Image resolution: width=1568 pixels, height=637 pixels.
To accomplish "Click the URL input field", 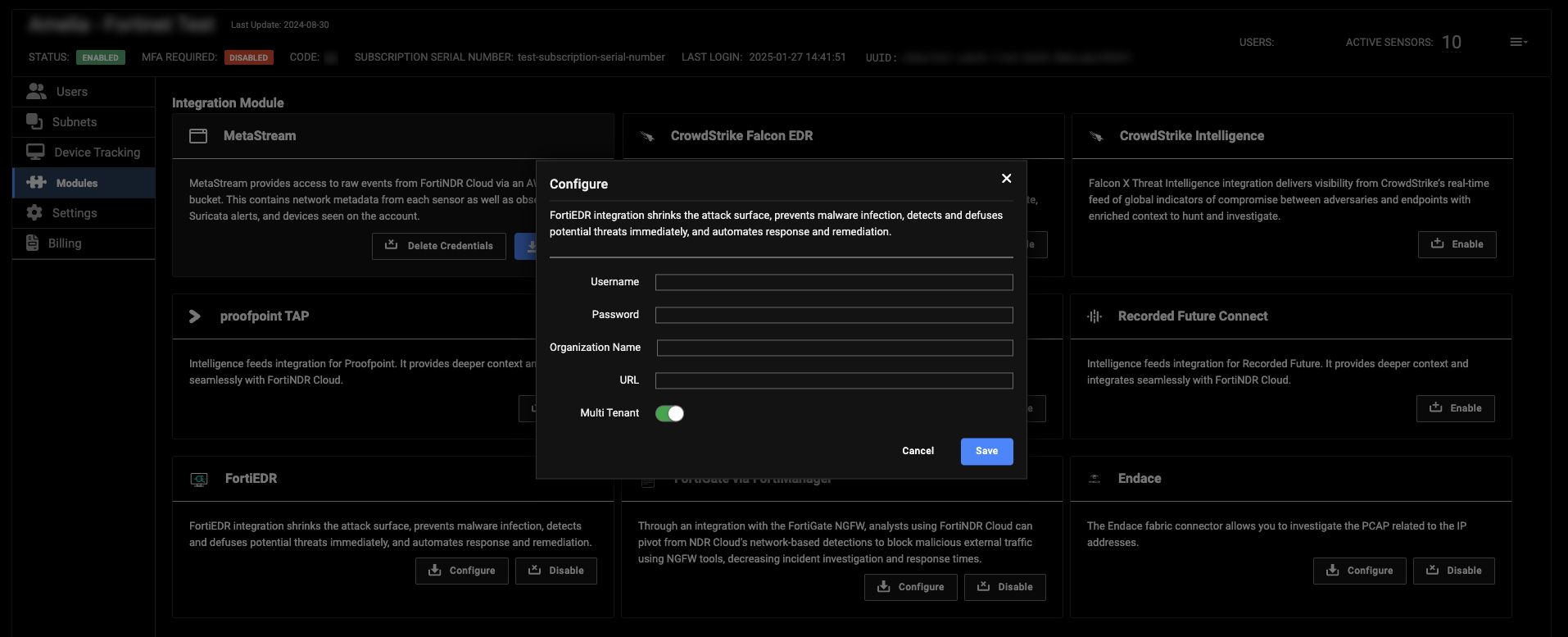I will click(x=833, y=380).
